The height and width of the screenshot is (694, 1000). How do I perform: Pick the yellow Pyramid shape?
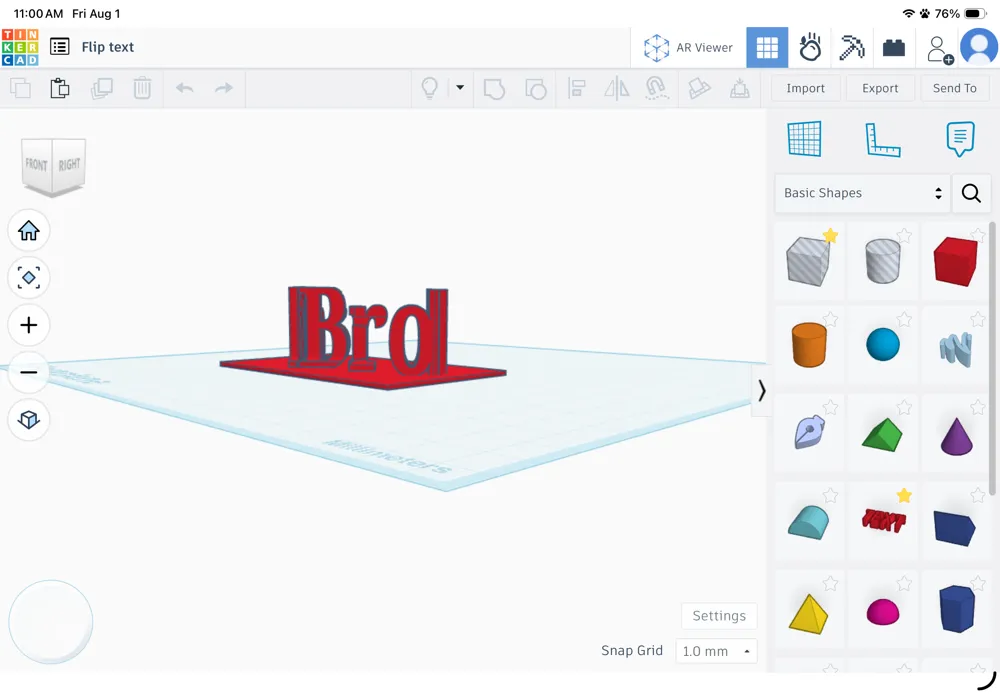(x=808, y=614)
